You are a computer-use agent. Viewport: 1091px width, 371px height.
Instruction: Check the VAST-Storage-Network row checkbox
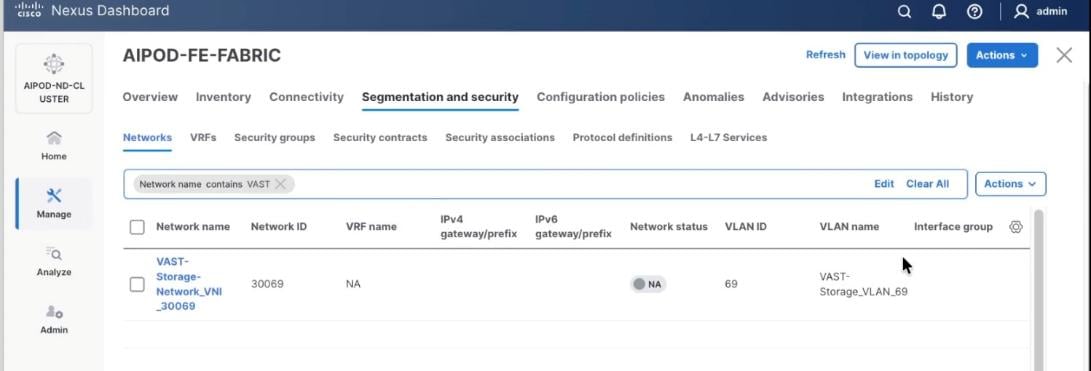point(137,284)
